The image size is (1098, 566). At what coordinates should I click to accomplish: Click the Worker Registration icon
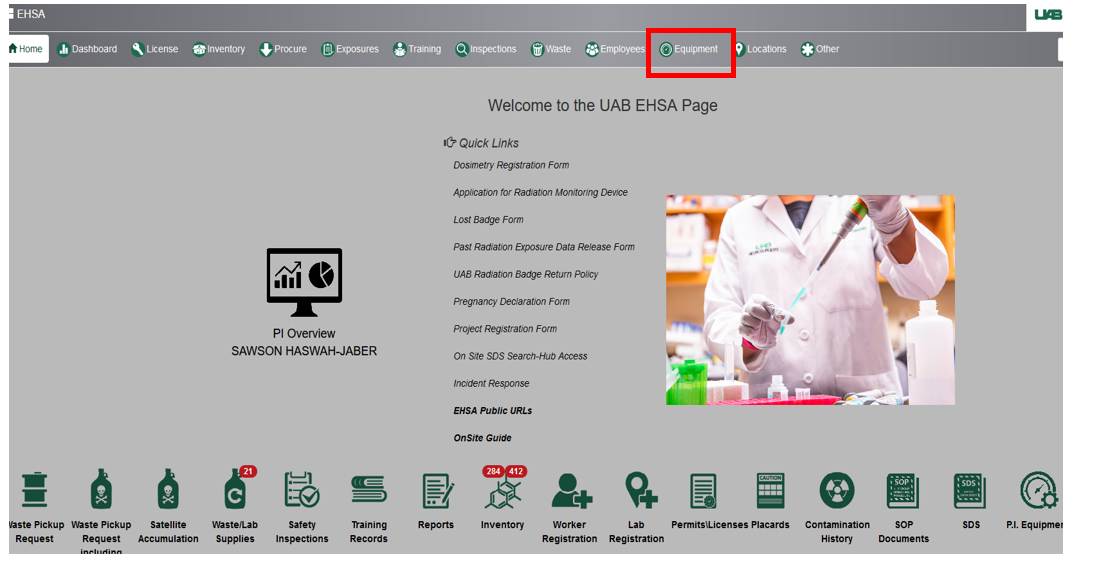click(570, 491)
